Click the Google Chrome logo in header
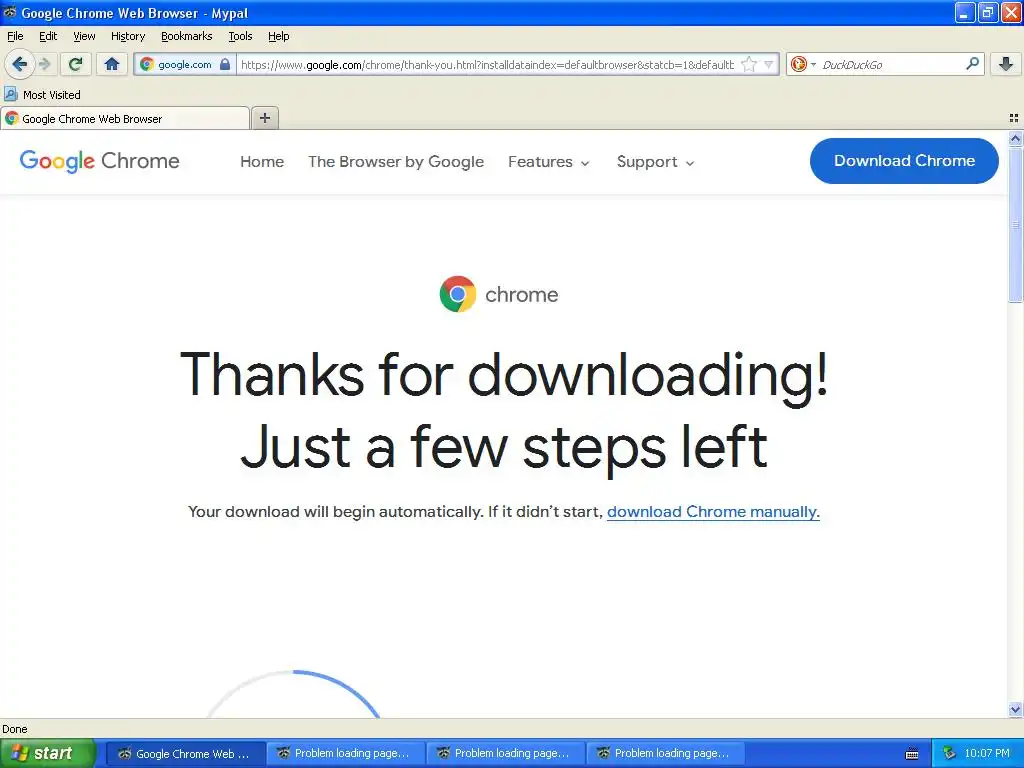The width and height of the screenshot is (1024, 768). [x=99, y=161]
